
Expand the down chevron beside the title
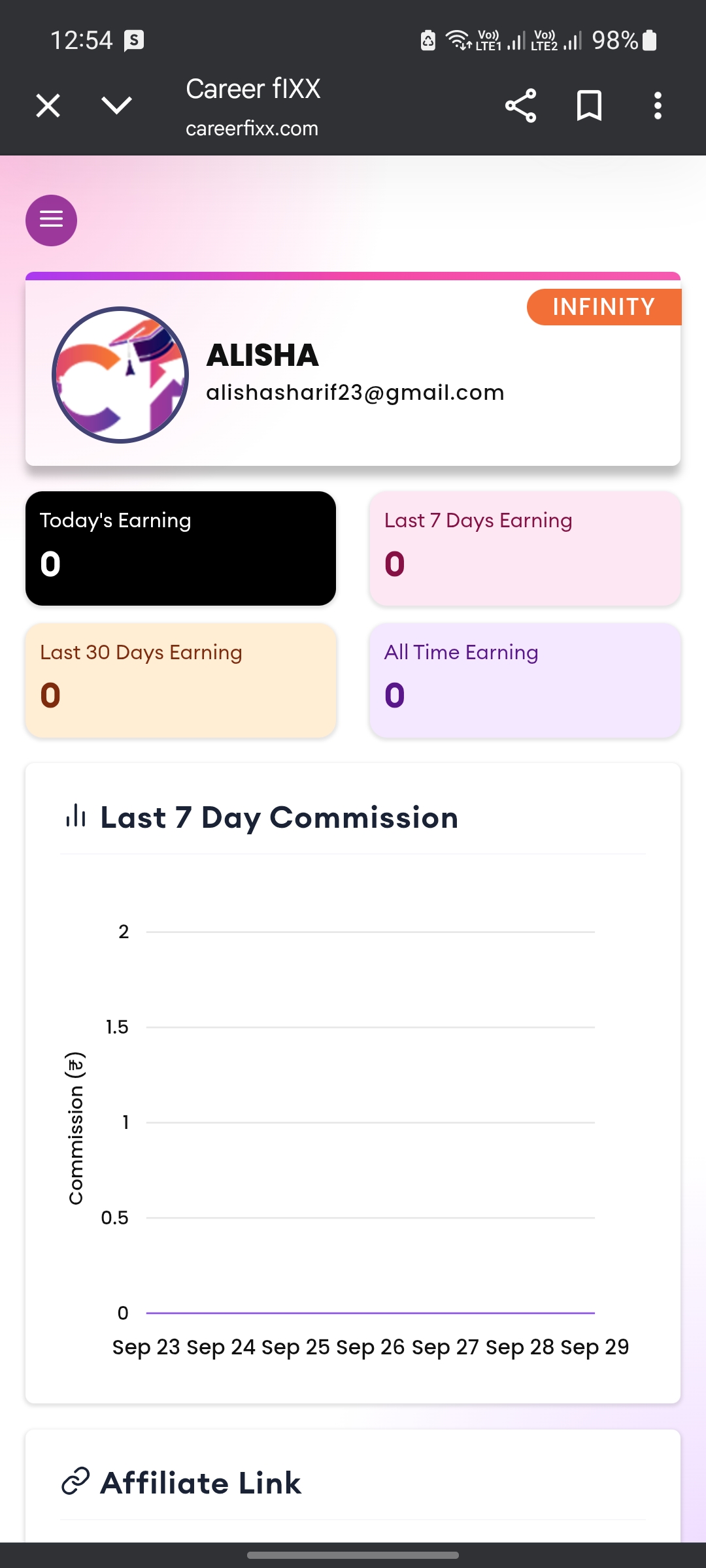117,106
